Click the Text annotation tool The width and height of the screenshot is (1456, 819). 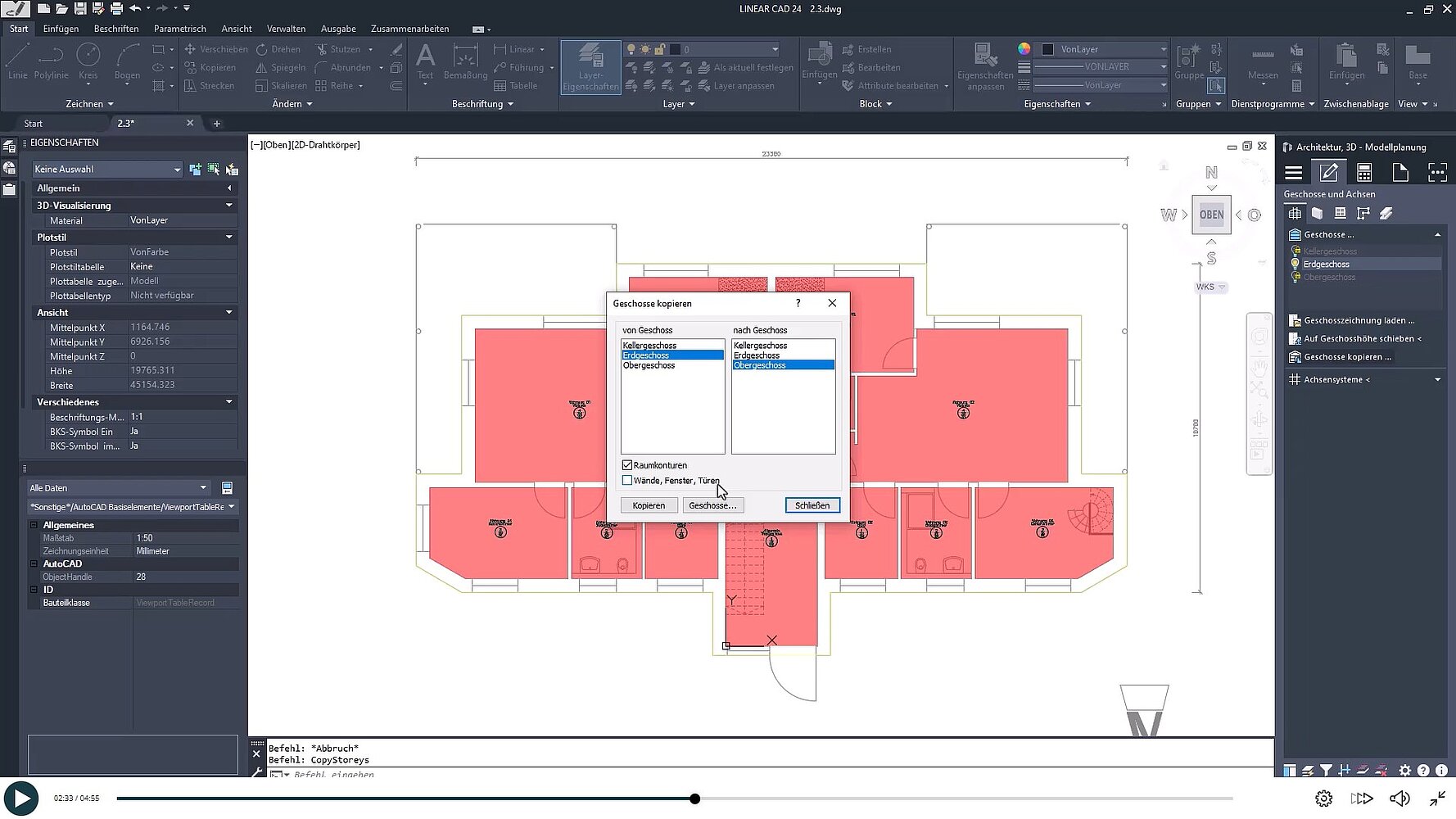[425, 61]
